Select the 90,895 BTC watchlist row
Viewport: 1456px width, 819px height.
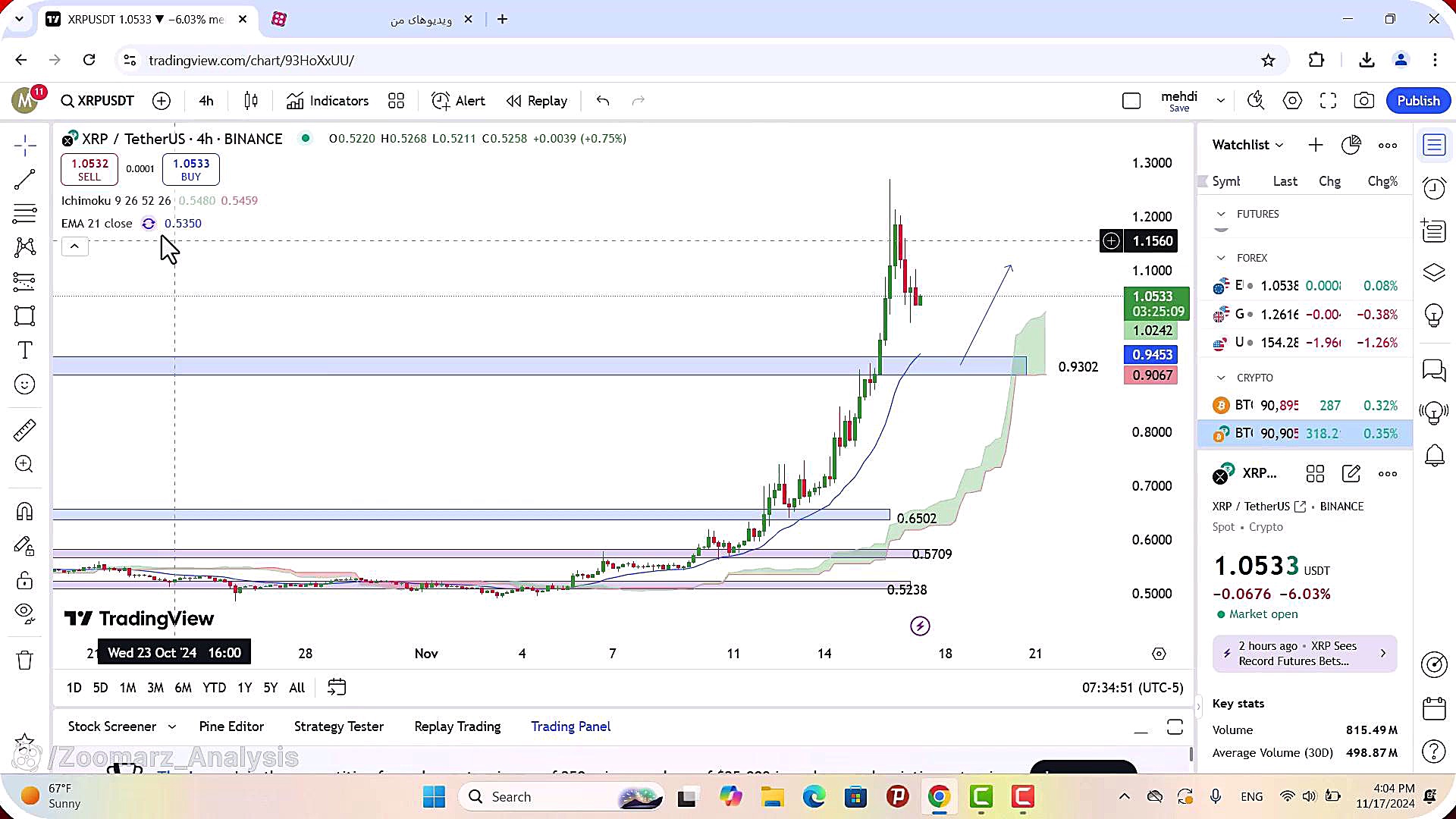point(1305,406)
